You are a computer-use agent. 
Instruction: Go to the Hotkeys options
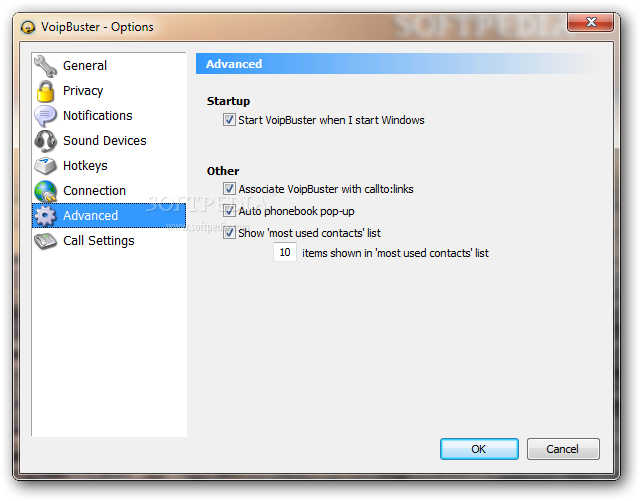[109, 166]
